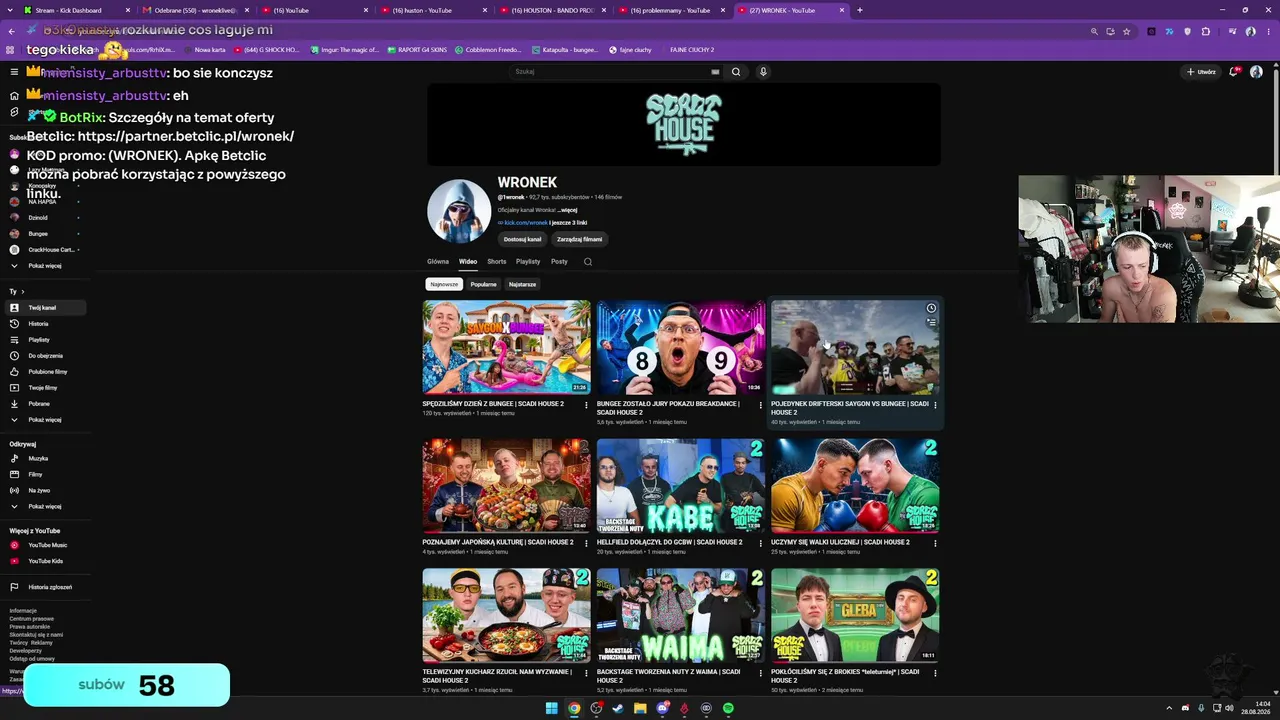Click the Utwórz create button

(1201, 72)
